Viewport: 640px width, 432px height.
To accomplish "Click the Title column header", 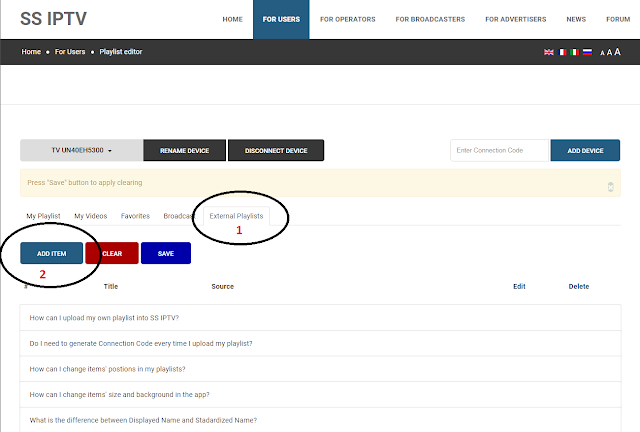I will coord(111,287).
